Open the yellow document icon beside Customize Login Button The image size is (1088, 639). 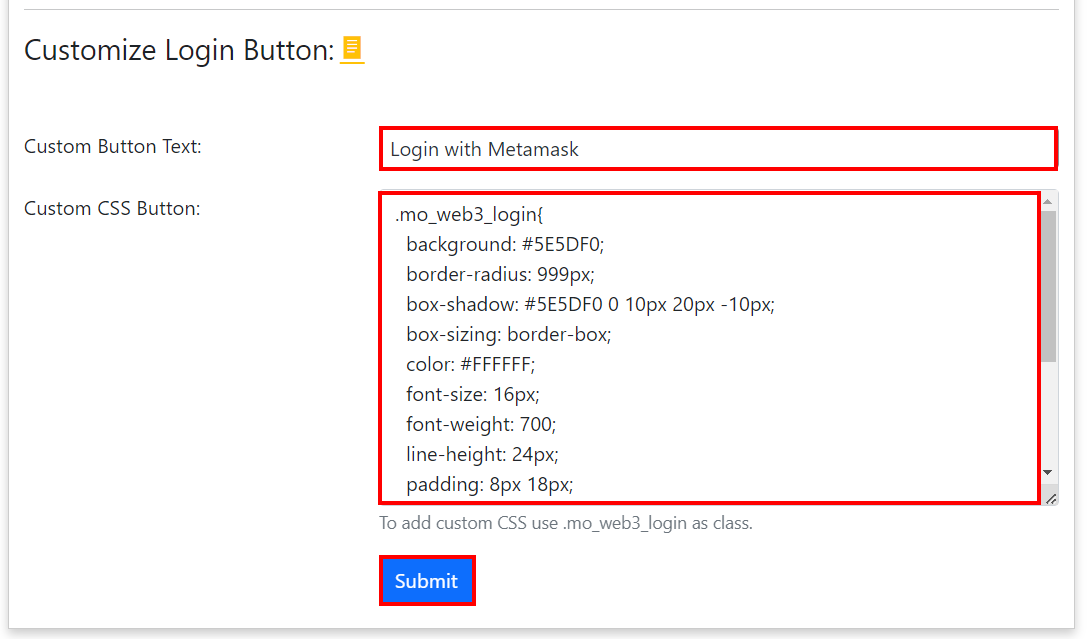(x=352, y=49)
